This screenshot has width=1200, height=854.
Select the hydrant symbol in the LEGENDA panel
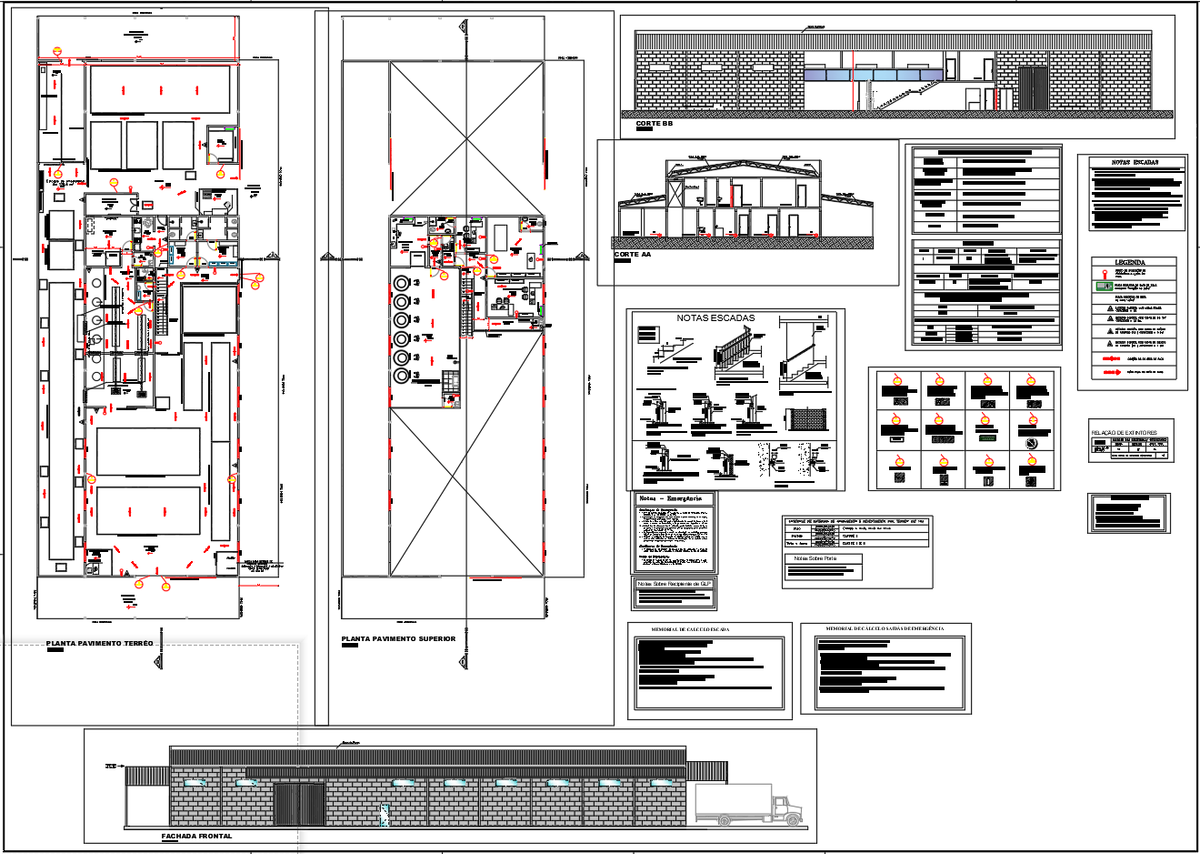coord(1105,273)
